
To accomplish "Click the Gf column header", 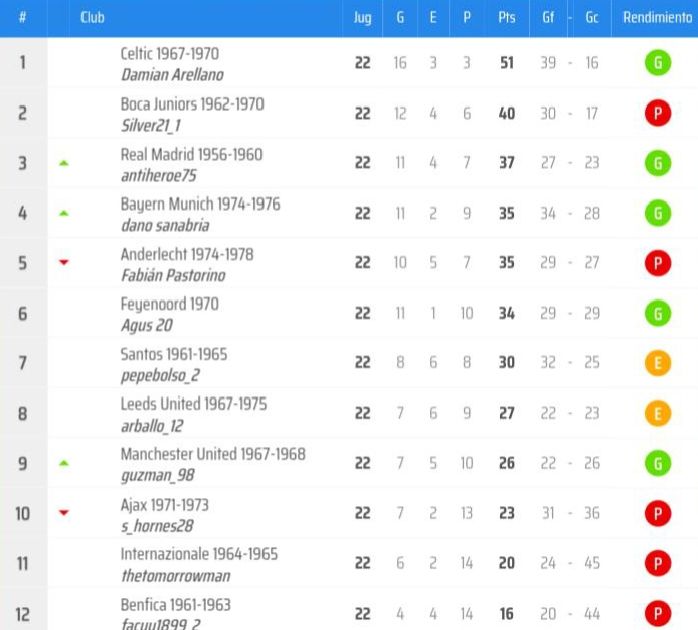I will pyautogui.click(x=548, y=17).
